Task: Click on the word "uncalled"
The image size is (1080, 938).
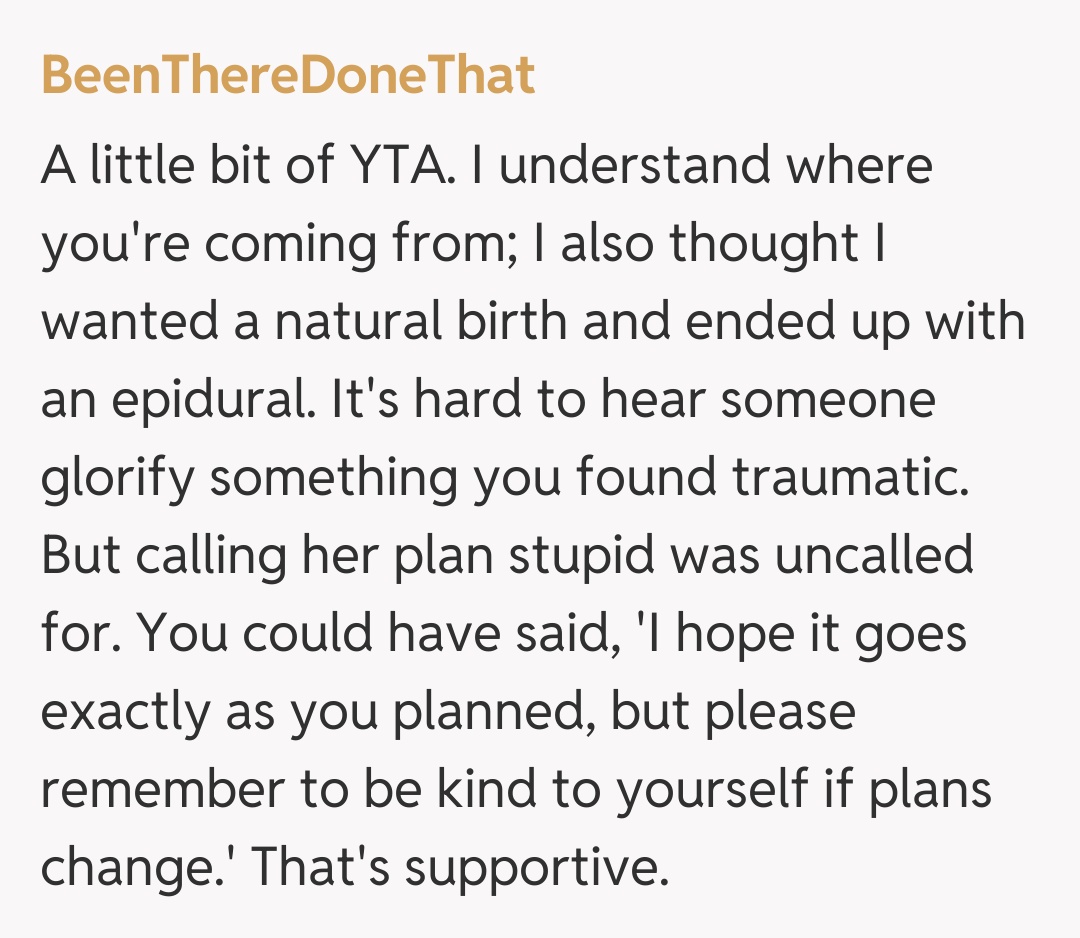Action: [x=874, y=557]
